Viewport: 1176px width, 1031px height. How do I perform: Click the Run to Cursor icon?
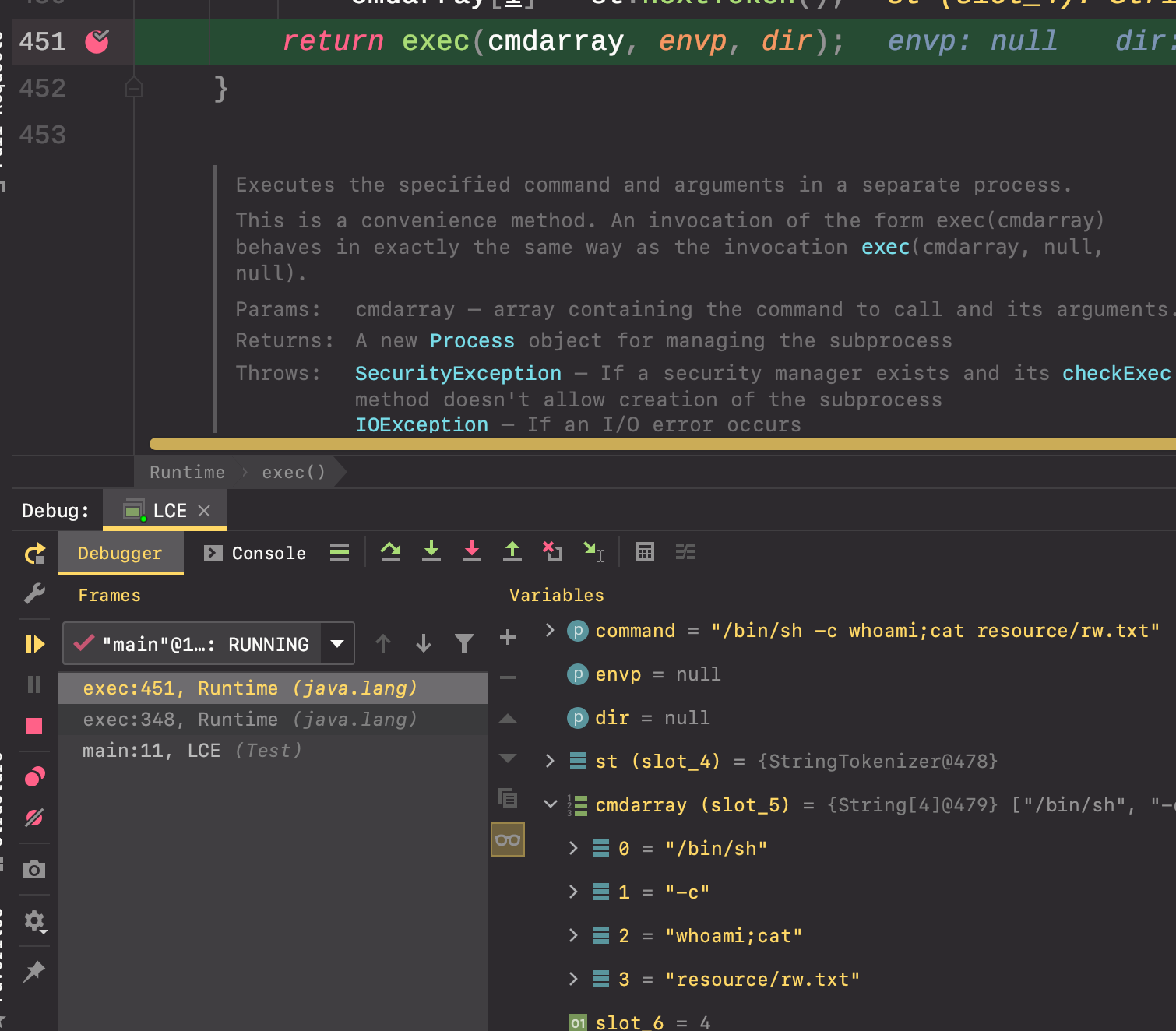(x=593, y=551)
